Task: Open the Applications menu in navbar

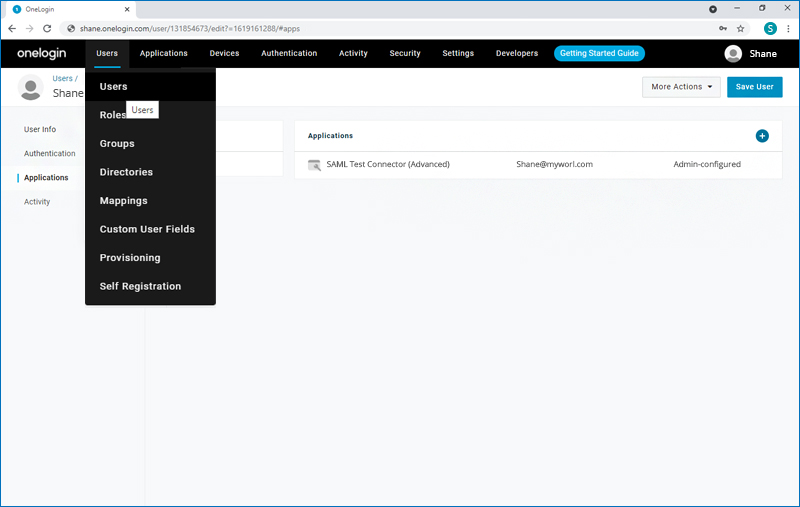Action: (164, 53)
